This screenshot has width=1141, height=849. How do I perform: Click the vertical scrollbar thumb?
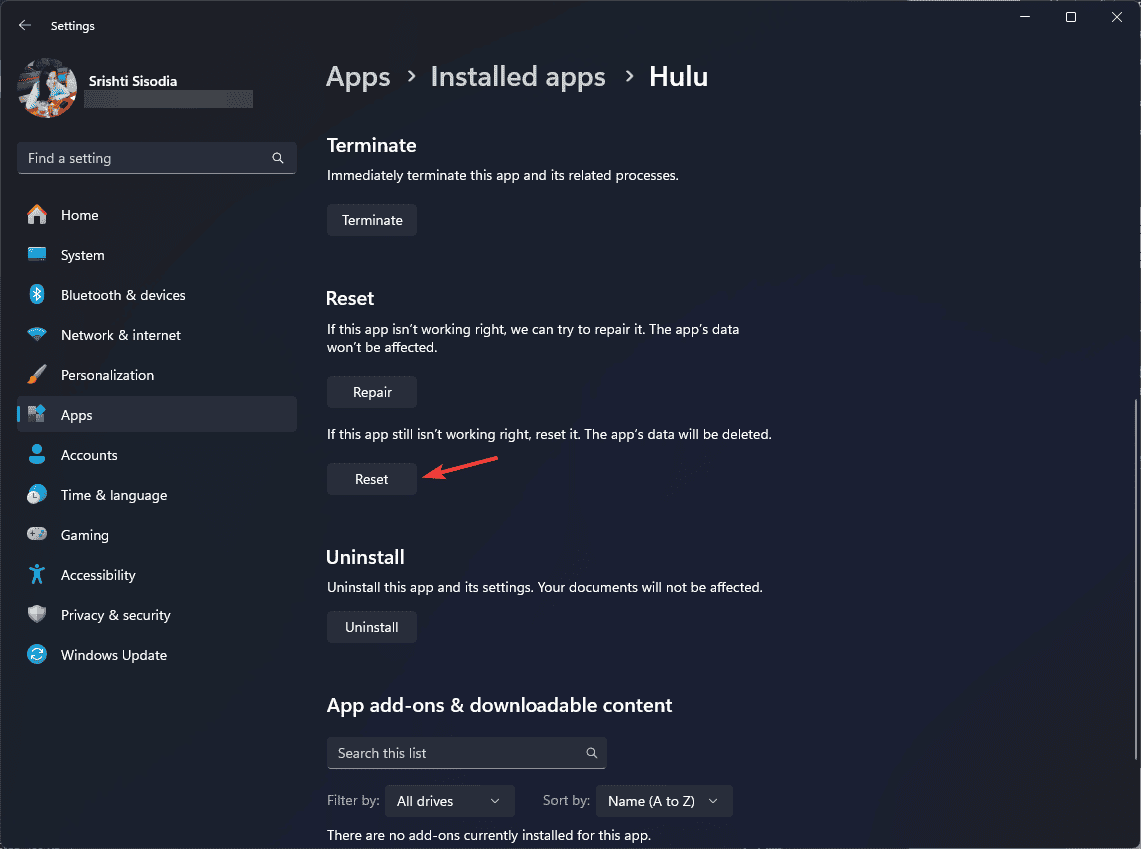click(1135, 581)
